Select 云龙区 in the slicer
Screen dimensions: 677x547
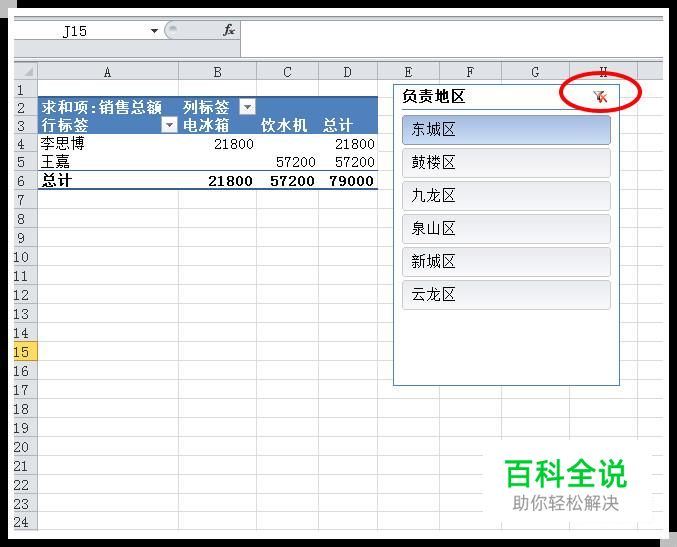click(506, 295)
